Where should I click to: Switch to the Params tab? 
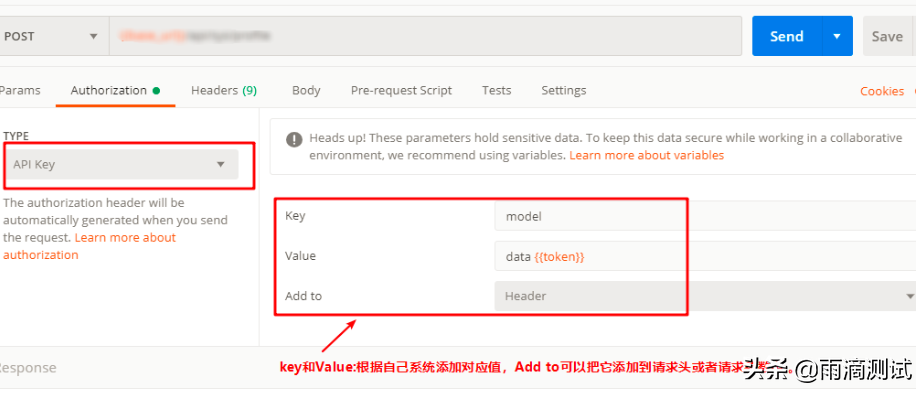(x=20, y=91)
